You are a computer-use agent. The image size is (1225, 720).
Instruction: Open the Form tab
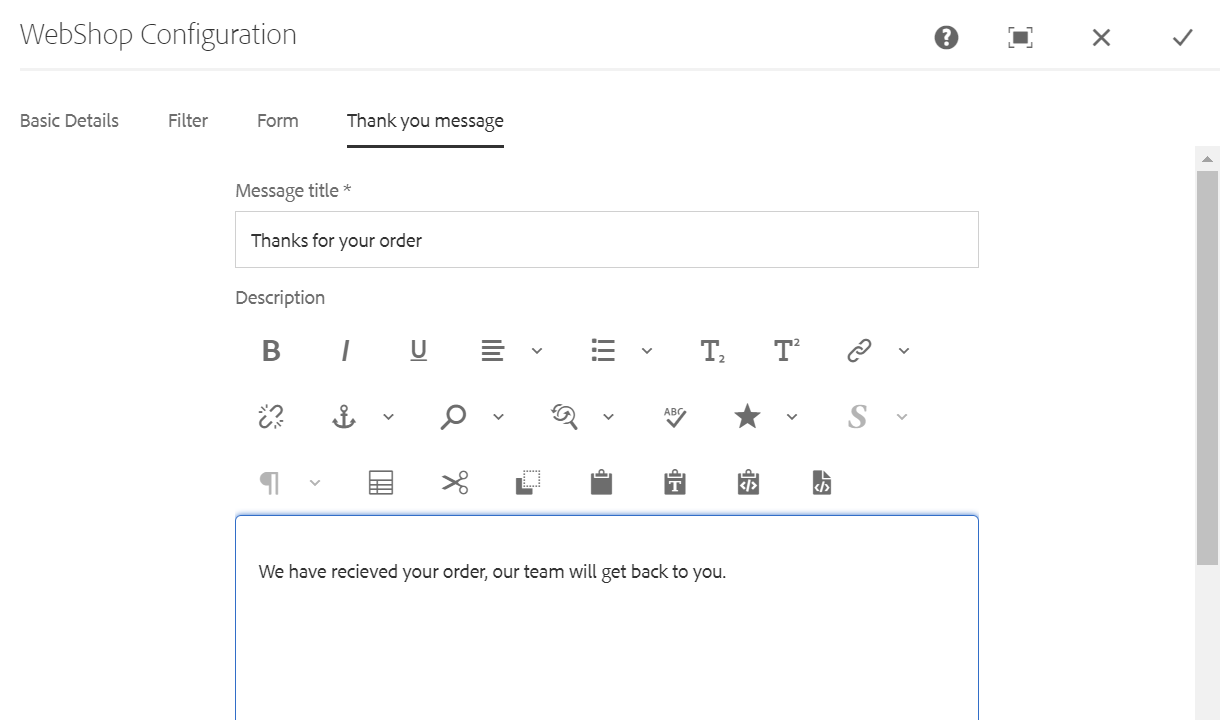(277, 121)
